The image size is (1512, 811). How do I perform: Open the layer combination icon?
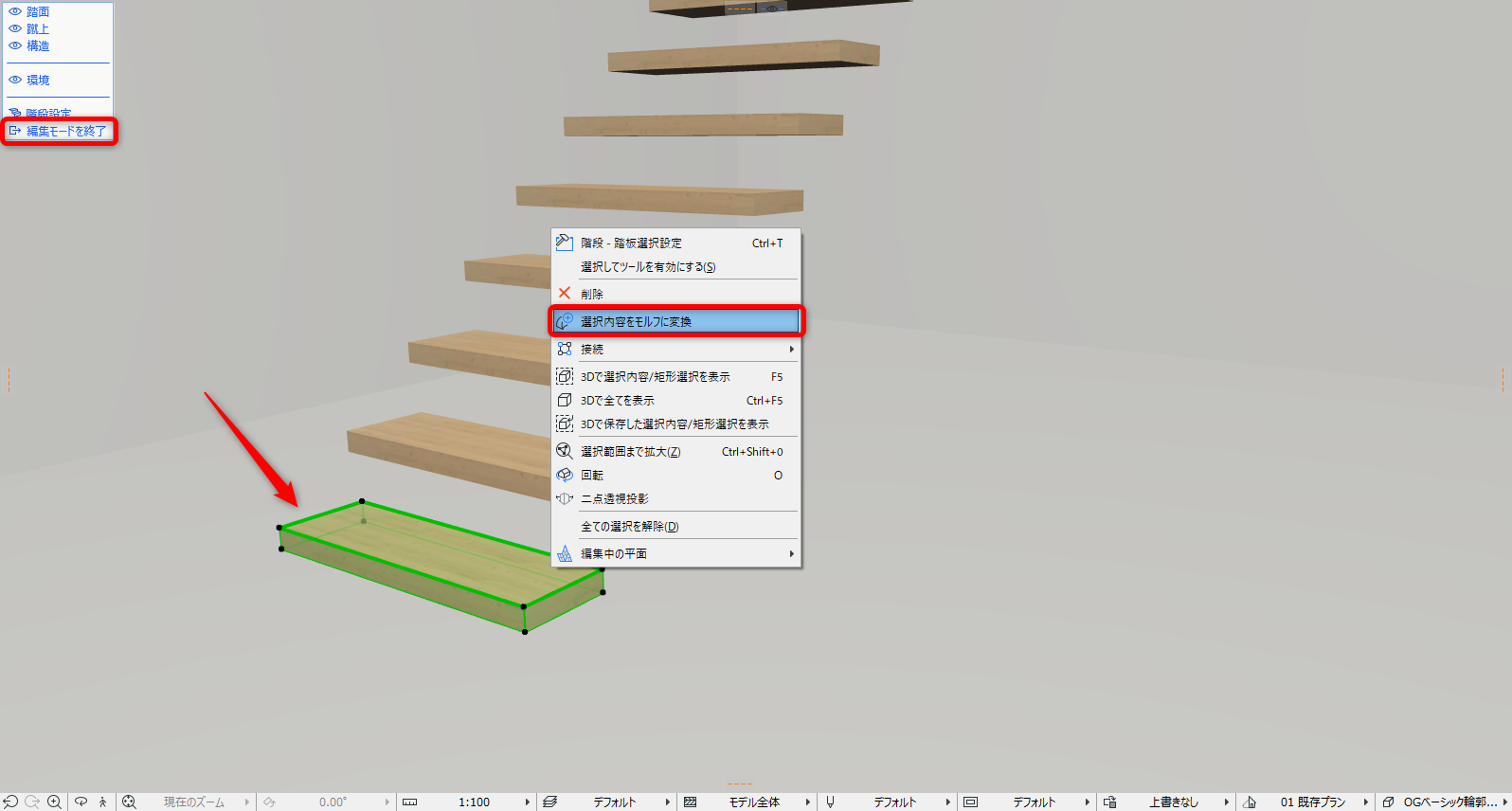pos(549,802)
